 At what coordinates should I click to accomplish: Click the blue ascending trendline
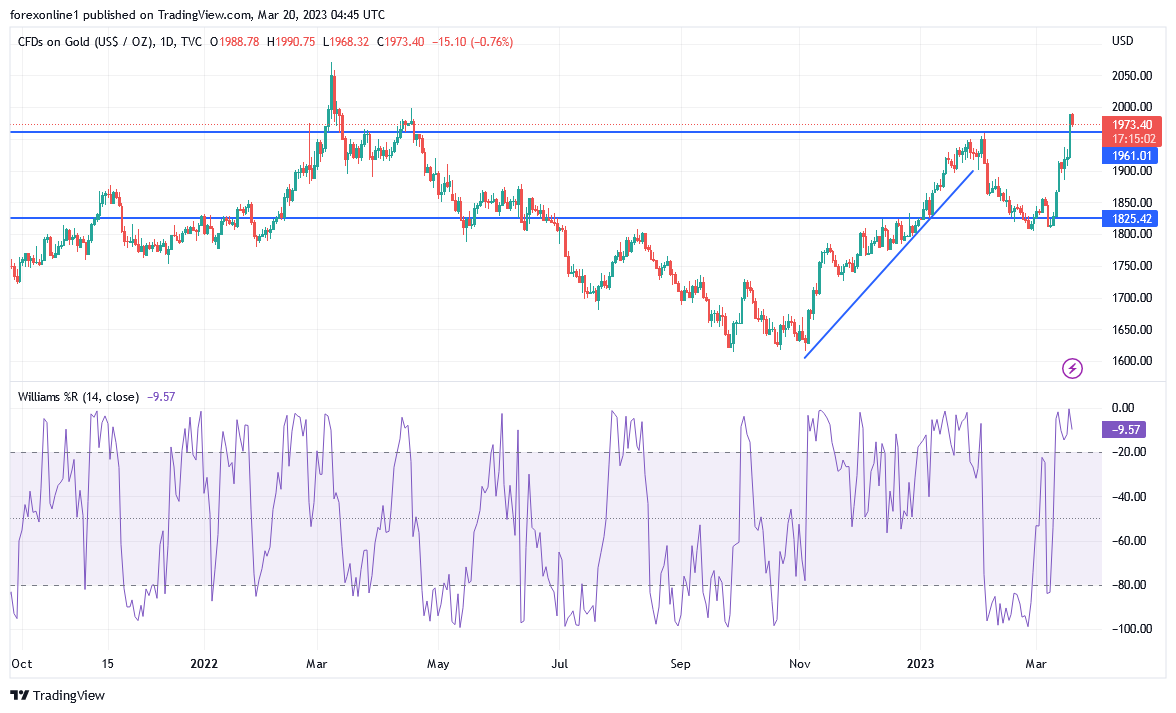[x=889, y=264]
